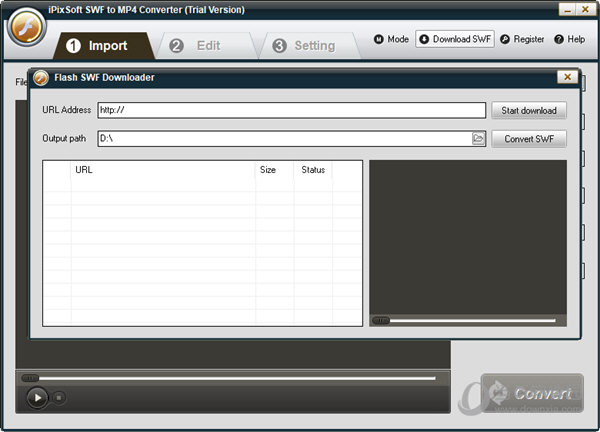This screenshot has width=600, height=432.
Task: Switch to the Setting tab
Action: [x=310, y=46]
